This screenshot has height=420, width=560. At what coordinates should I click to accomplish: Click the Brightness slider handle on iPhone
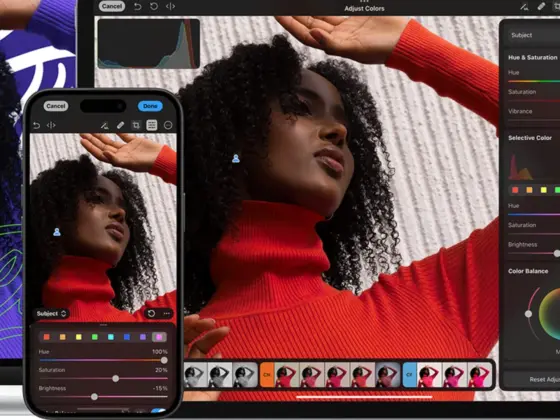pos(94,396)
